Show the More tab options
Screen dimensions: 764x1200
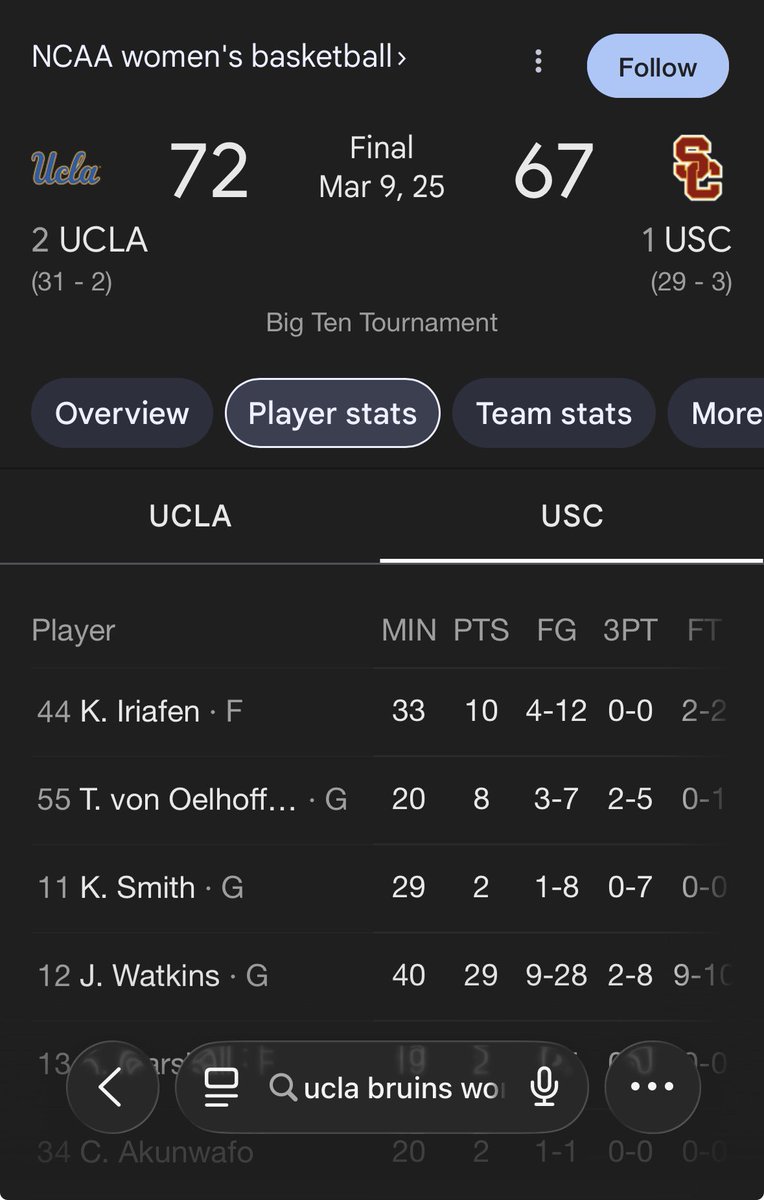717,413
